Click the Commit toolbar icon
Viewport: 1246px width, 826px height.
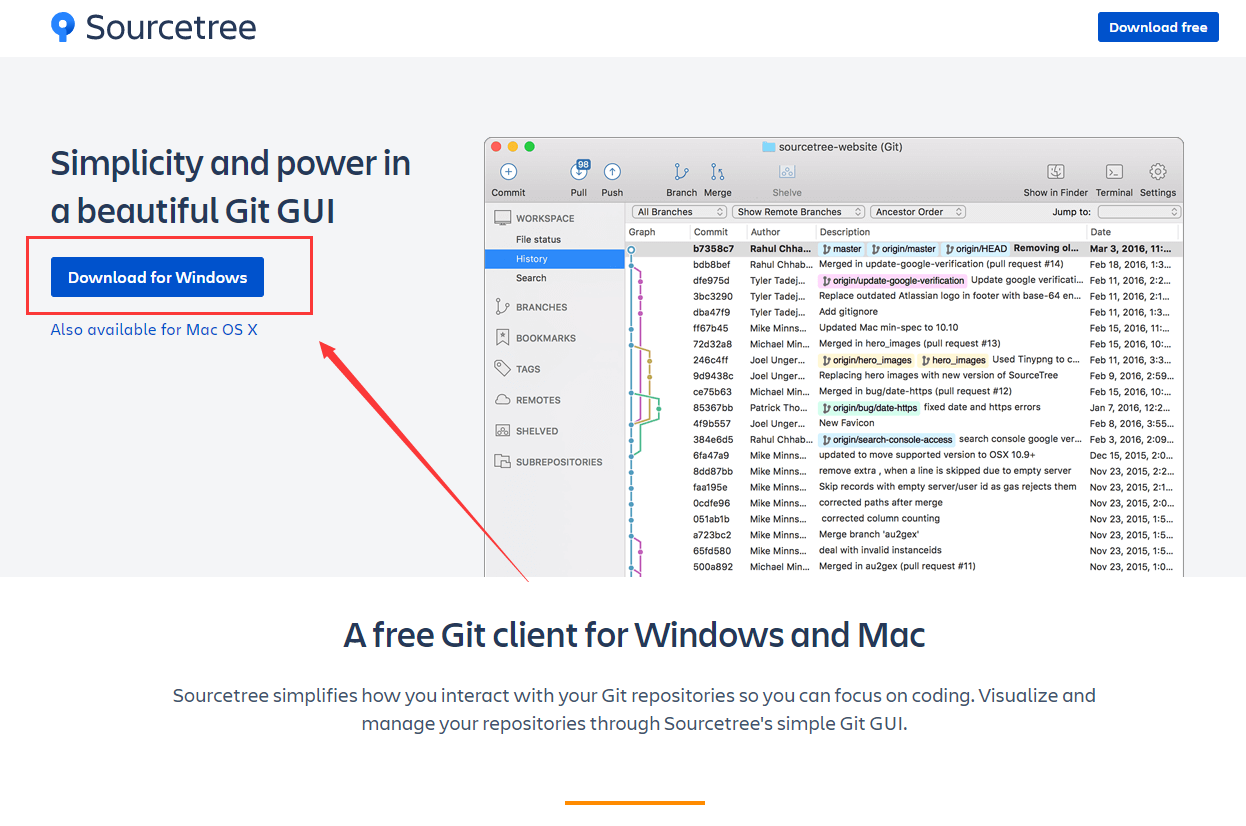[508, 172]
